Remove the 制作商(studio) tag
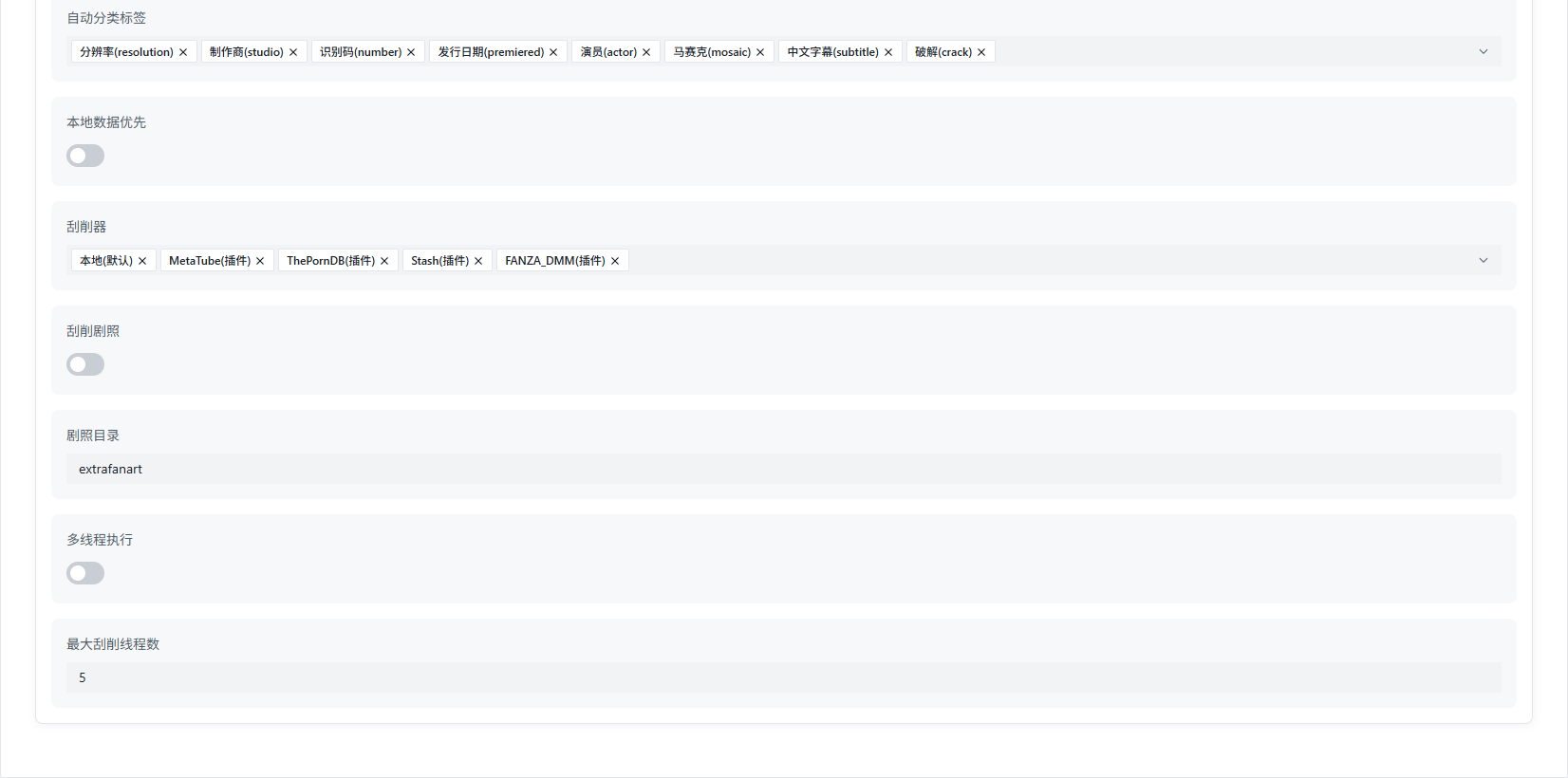This screenshot has width=1568, height=778. coord(293,52)
